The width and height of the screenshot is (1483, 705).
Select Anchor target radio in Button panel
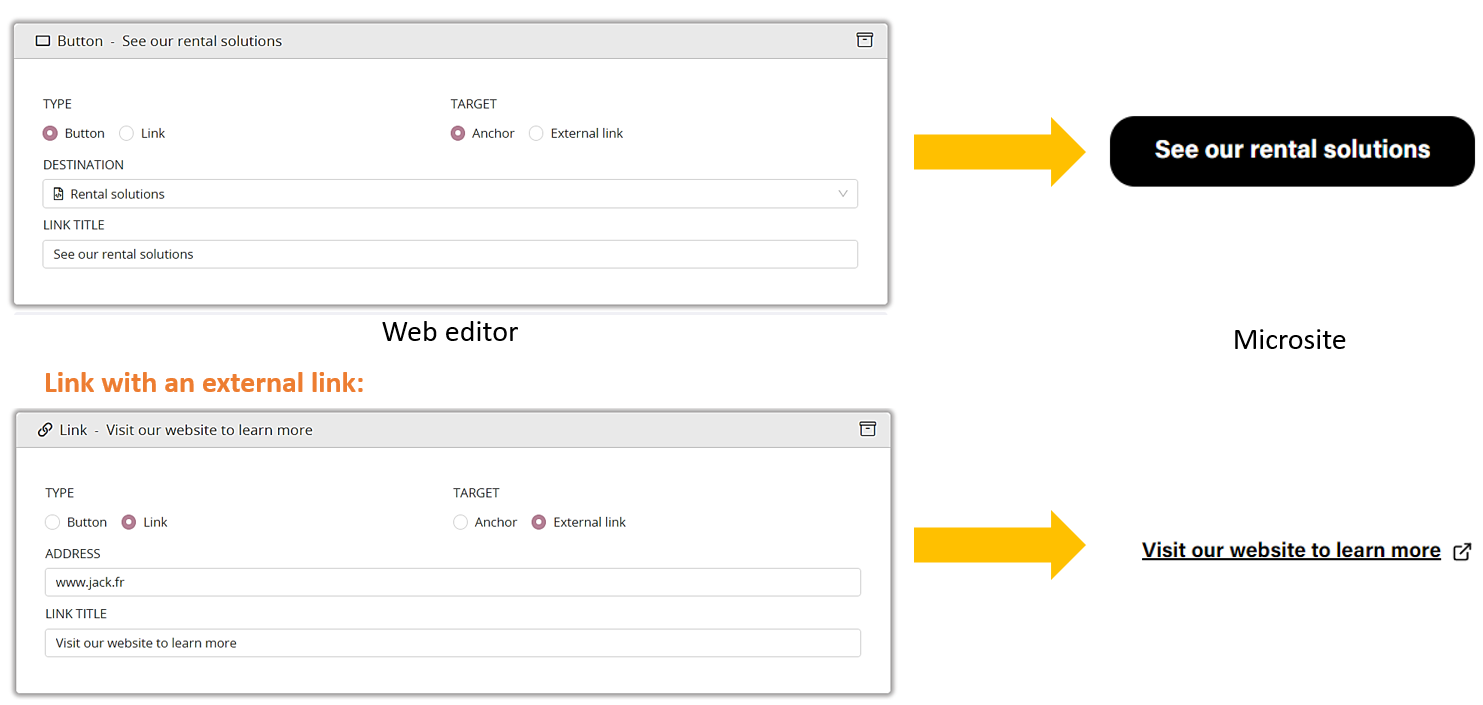[x=458, y=133]
